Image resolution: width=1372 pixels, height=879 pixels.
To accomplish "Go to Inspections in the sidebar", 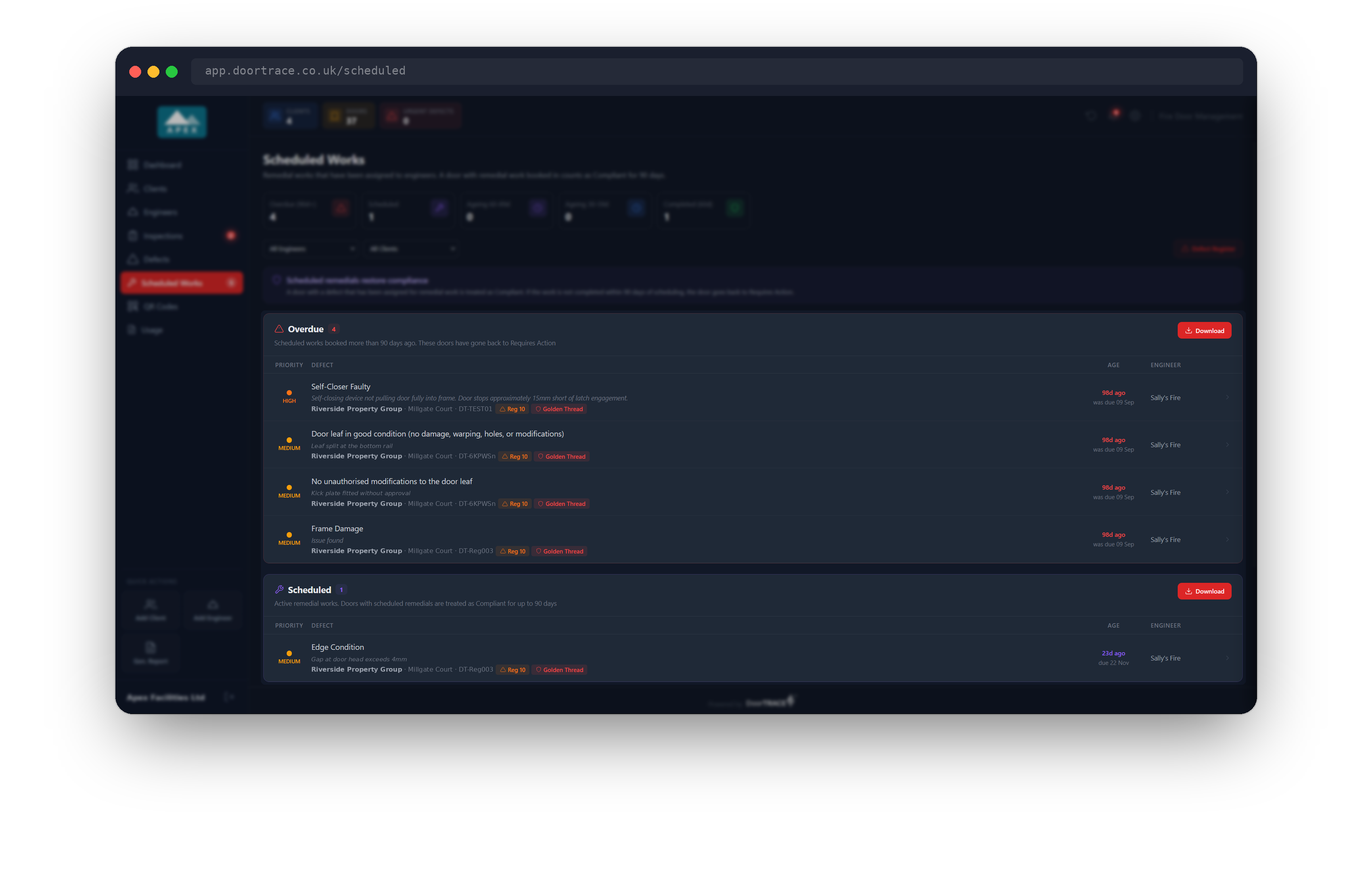I will (x=182, y=236).
